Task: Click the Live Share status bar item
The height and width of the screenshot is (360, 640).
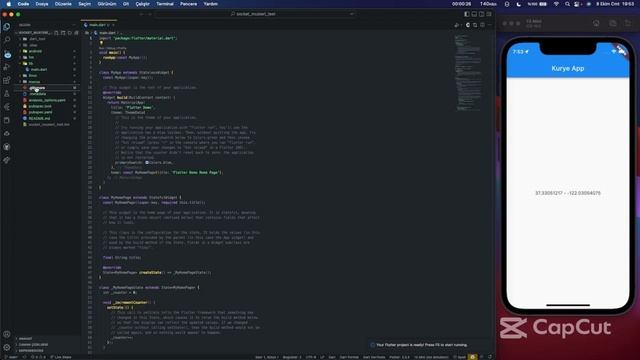Action: tap(61, 357)
